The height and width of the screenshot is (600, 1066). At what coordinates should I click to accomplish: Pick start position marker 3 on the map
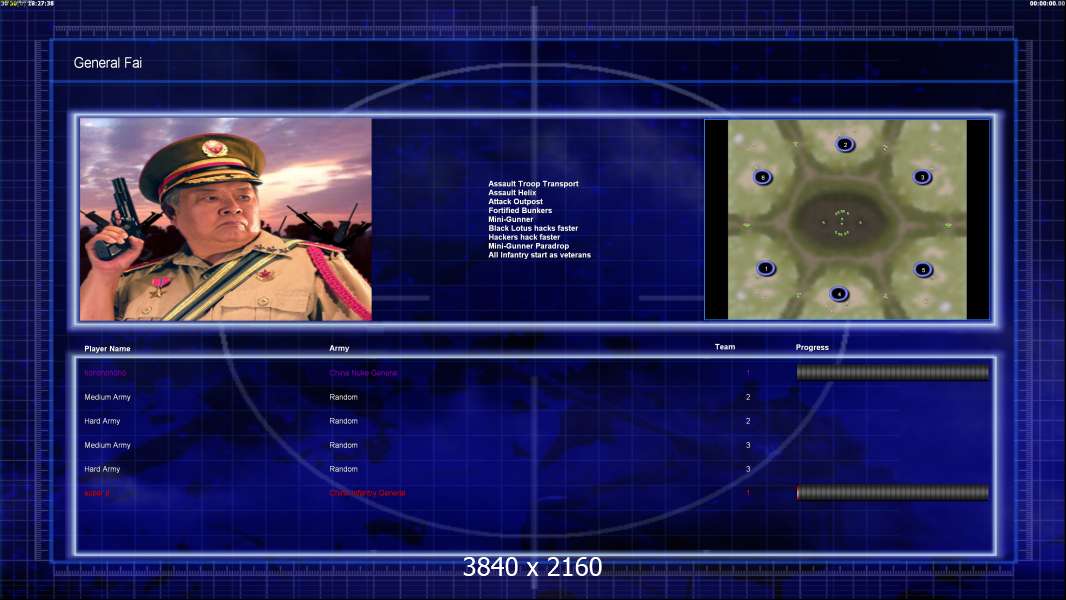click(x=923, y=177)
